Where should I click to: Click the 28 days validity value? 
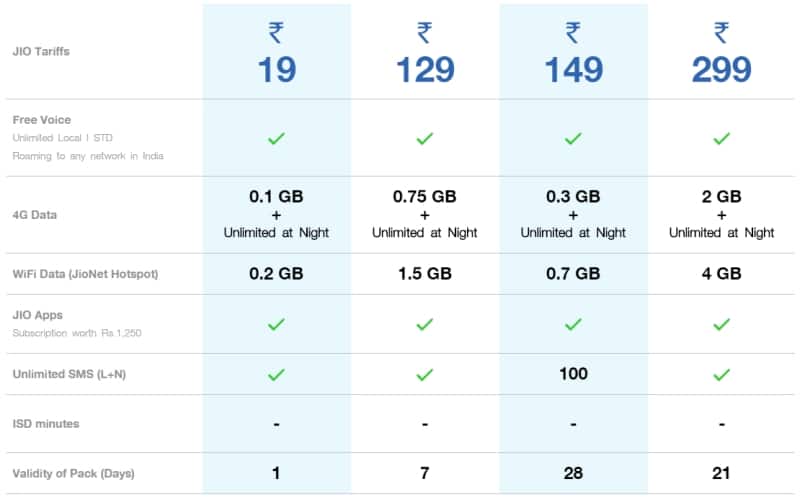(573, 473)
